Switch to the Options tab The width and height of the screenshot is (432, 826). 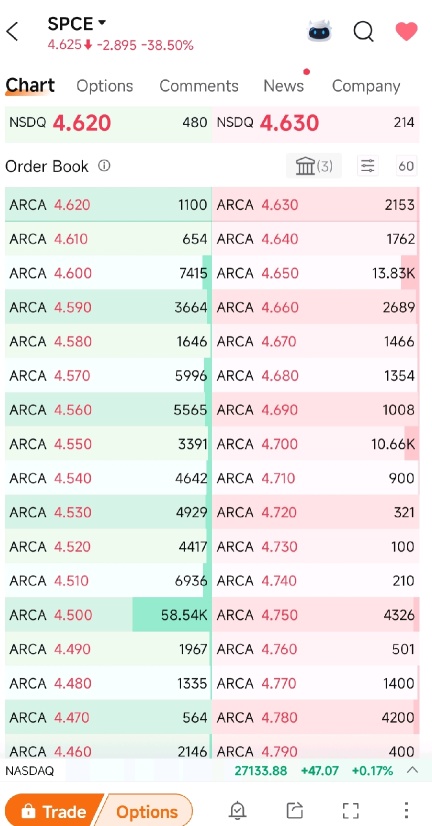click(104, 86)
